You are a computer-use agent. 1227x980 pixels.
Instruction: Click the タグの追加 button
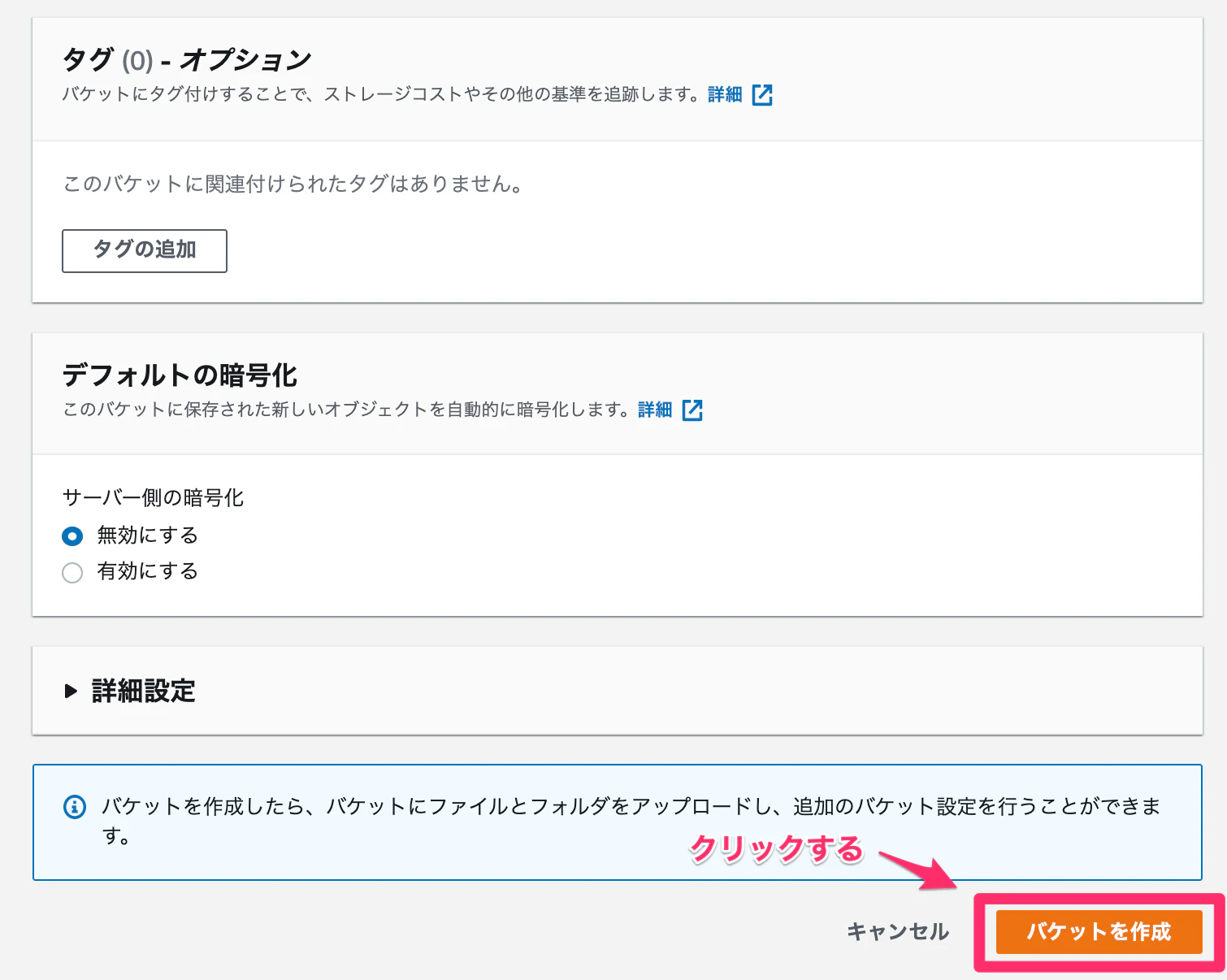[145, 250]
